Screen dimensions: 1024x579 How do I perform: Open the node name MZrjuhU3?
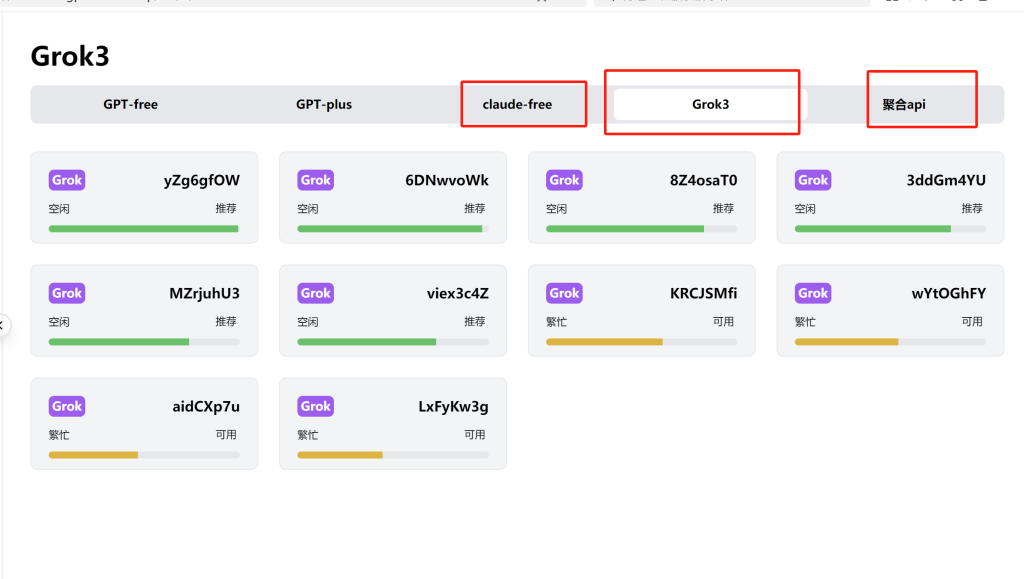click(204, 294)
